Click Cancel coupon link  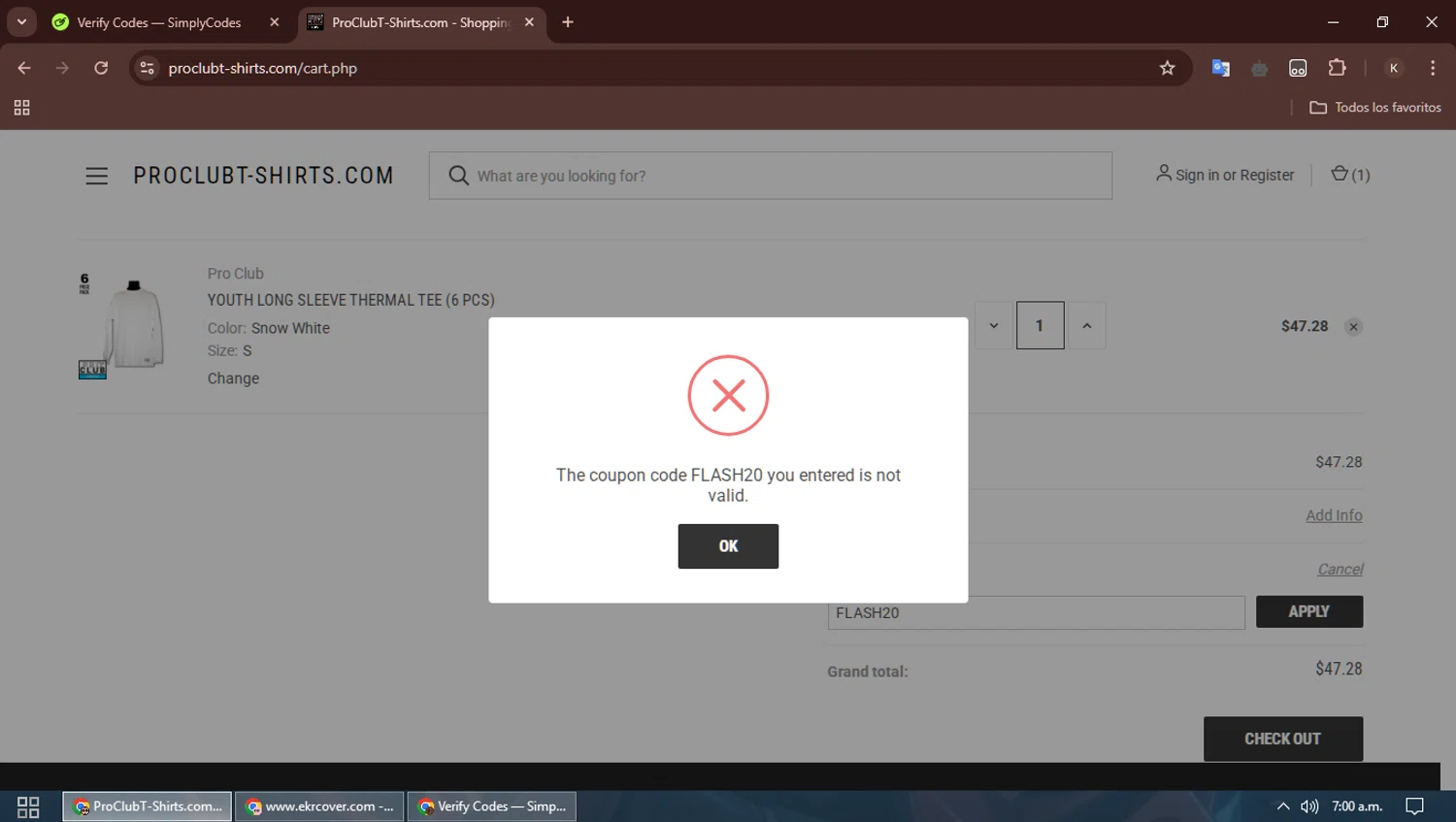point(1340,570)
